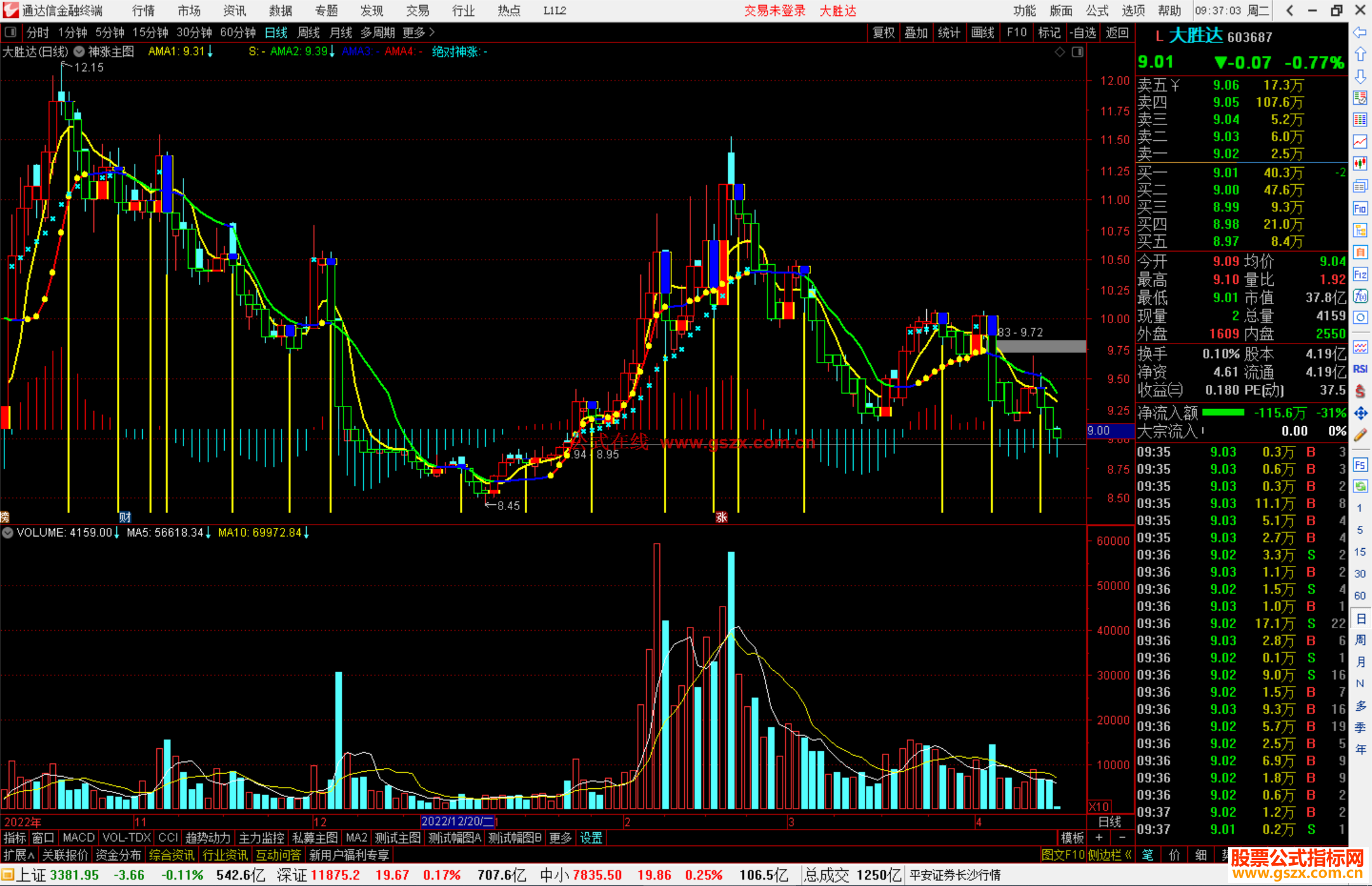Image resolution: width=1372 pixels, height=886 pixels.
Task: Switch to the MACD indicator tab
Action: (x=79, y=838)
